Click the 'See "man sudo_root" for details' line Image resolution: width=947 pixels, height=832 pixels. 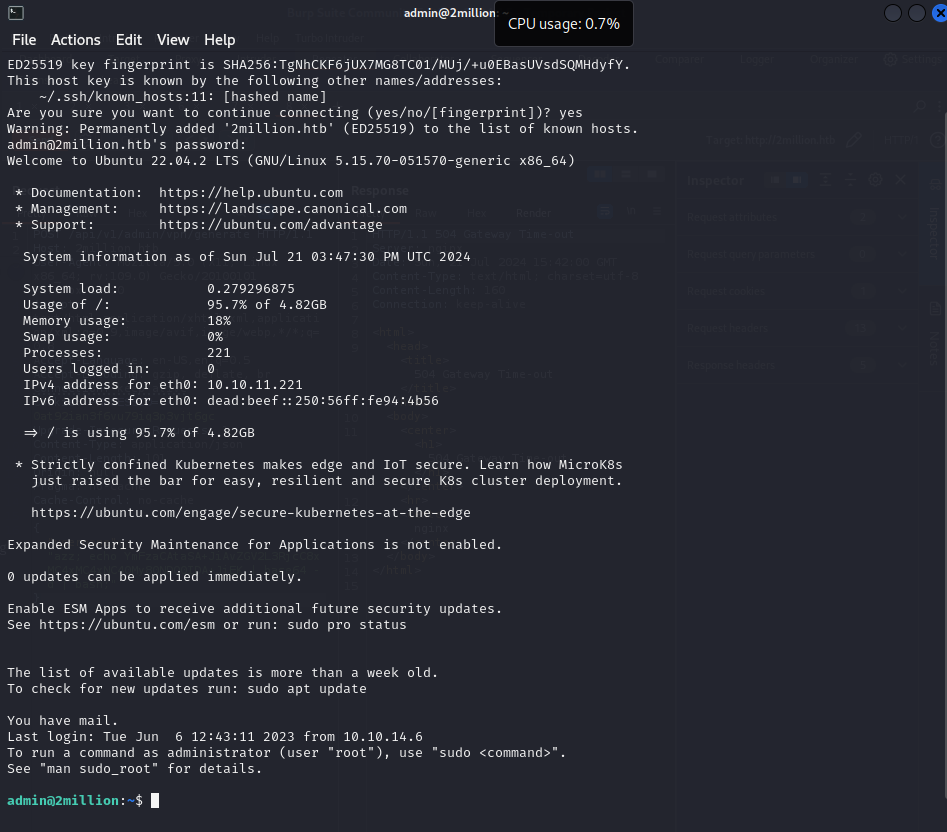(135, 769)
